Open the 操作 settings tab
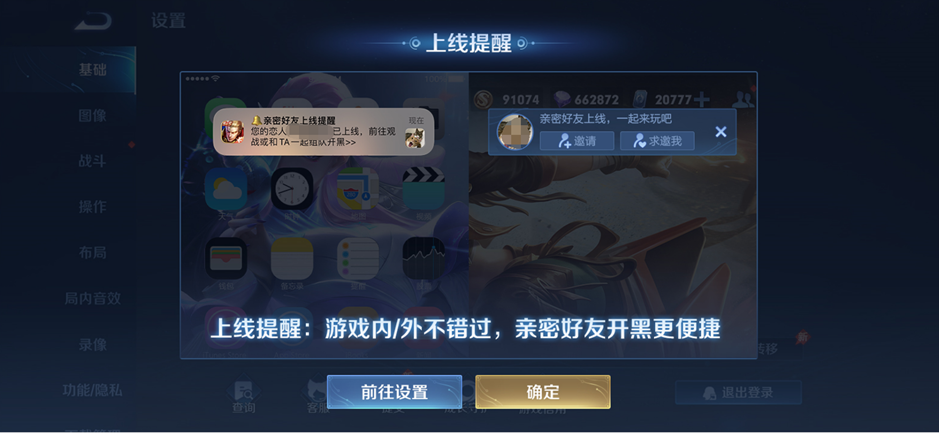The image size is (939, 433). (92, 207)
